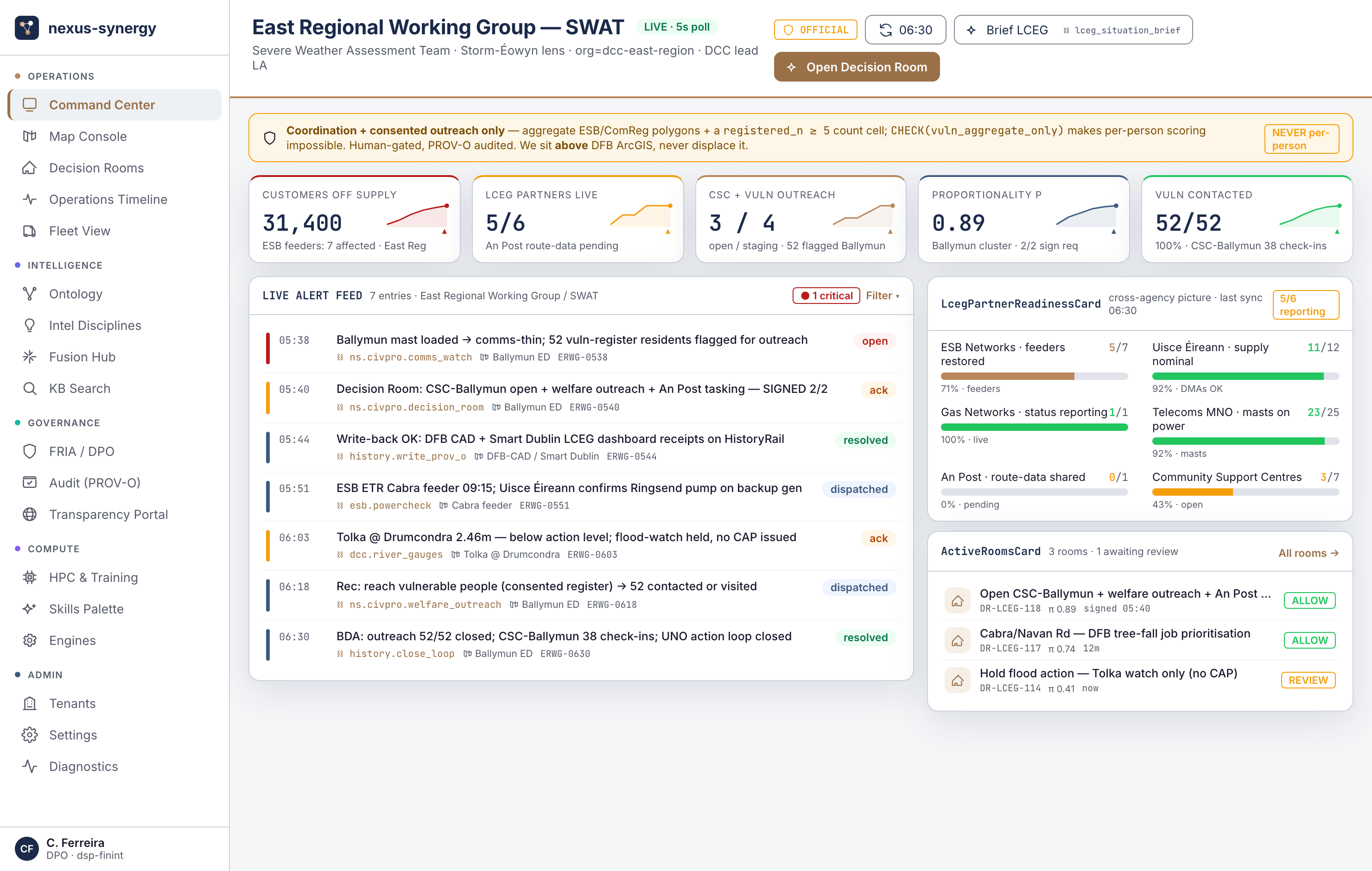The image size is (1372, 871).
Task: Open the Tolka @ Drumcondra 2.46m alert
Action: click(x=581, y=545)
